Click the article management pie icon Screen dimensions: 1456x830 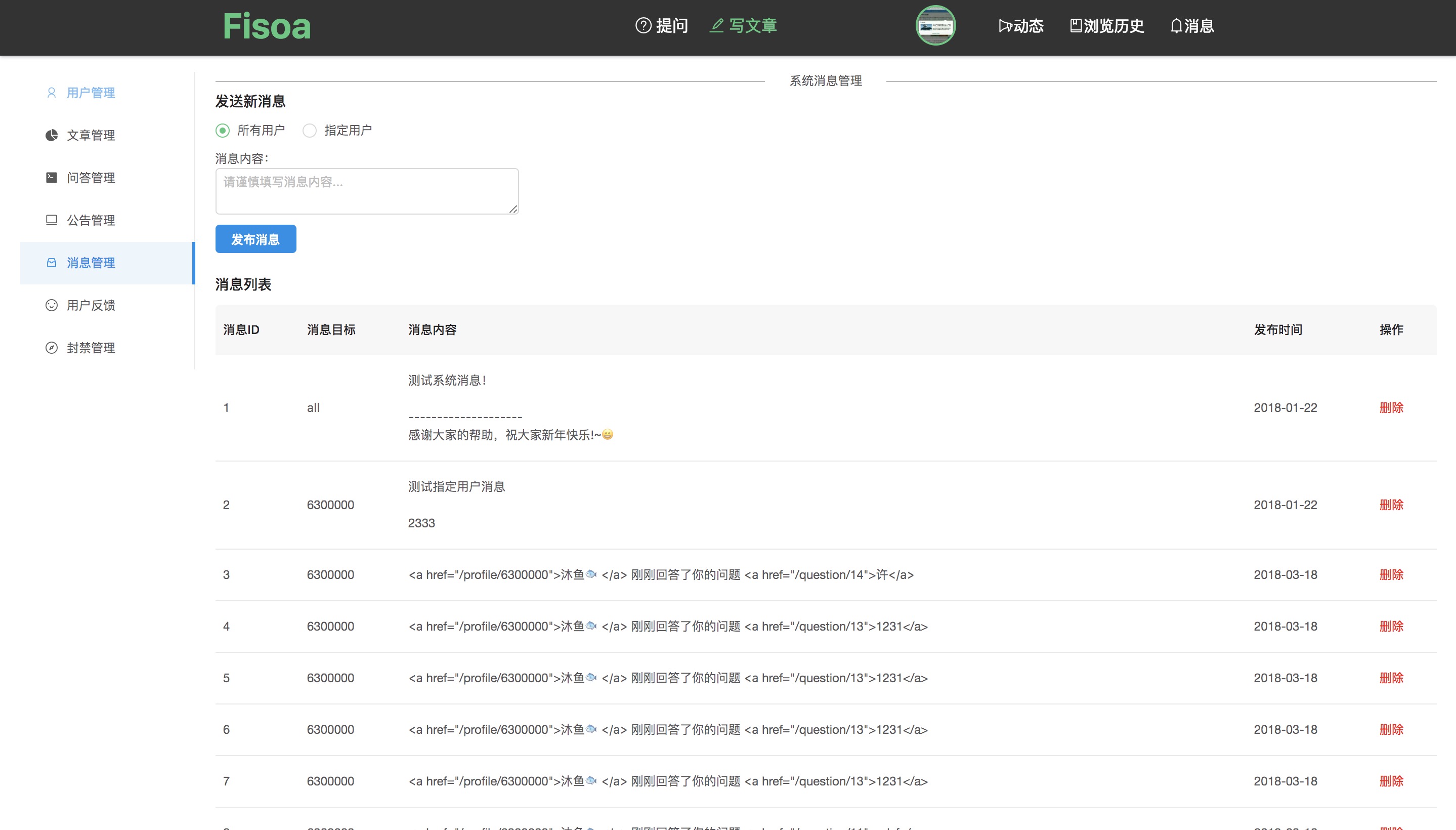[51, 135]
